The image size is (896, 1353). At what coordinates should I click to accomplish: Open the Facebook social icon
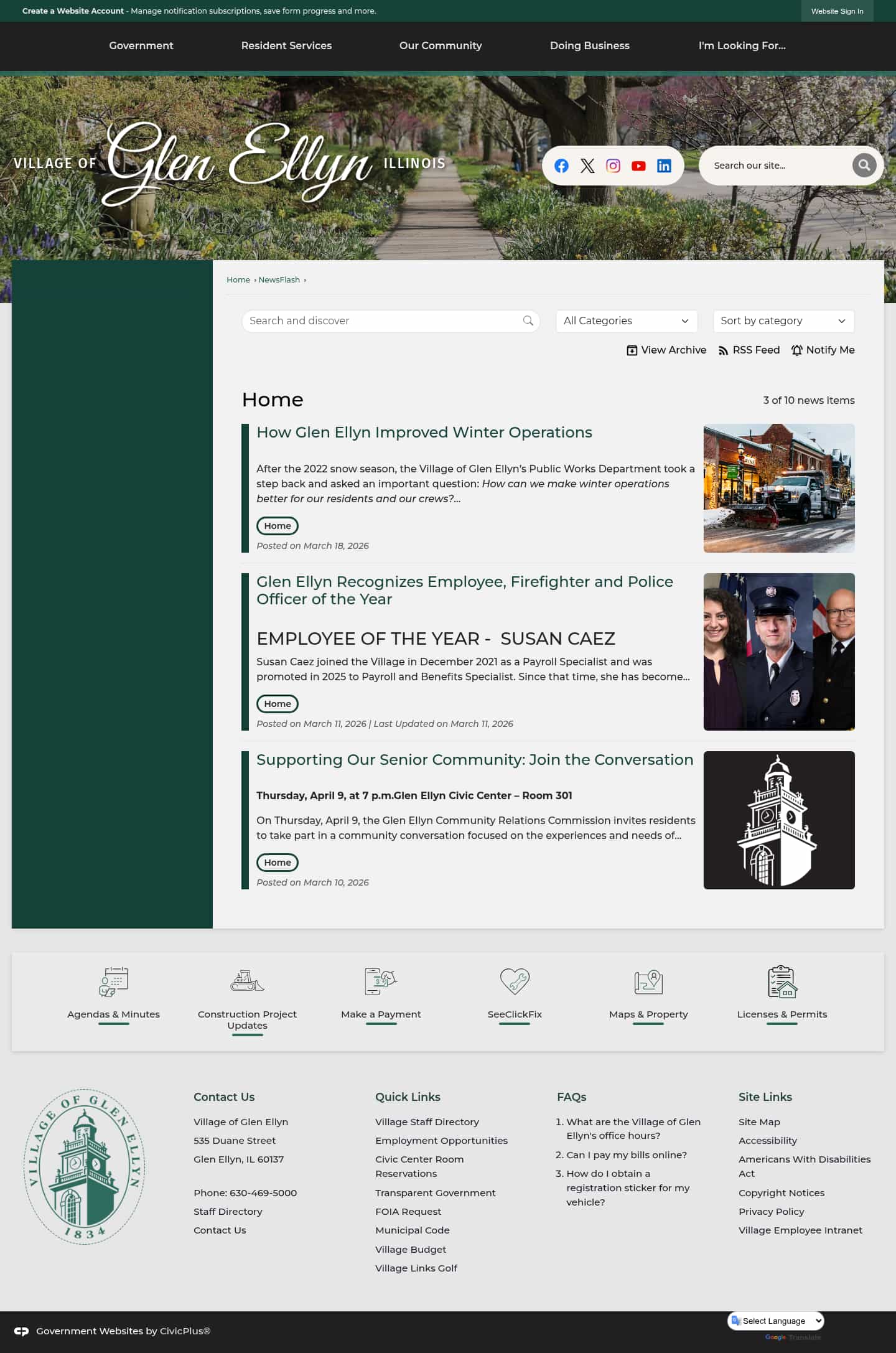[561, 166]
